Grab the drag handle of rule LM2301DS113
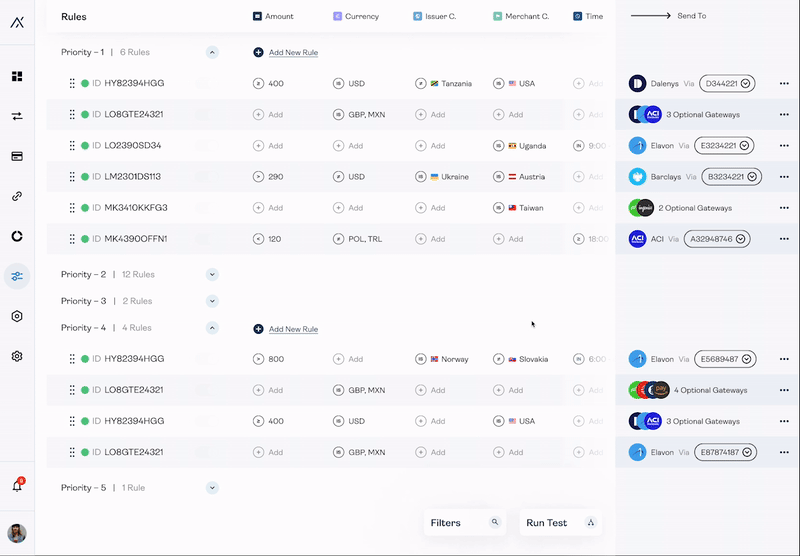800x556 pixels. tap(72, 176)
